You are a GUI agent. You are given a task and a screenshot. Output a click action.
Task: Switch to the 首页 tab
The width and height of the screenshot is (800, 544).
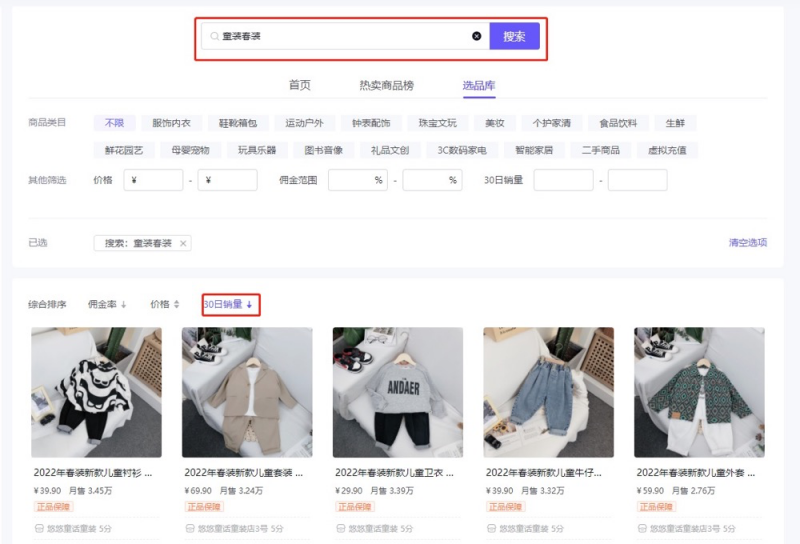click(x=300, y=85)
